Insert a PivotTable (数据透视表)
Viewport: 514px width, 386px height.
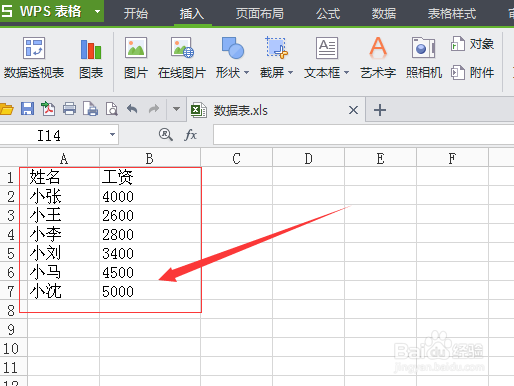pyautogui.click(x=34, y=58)
